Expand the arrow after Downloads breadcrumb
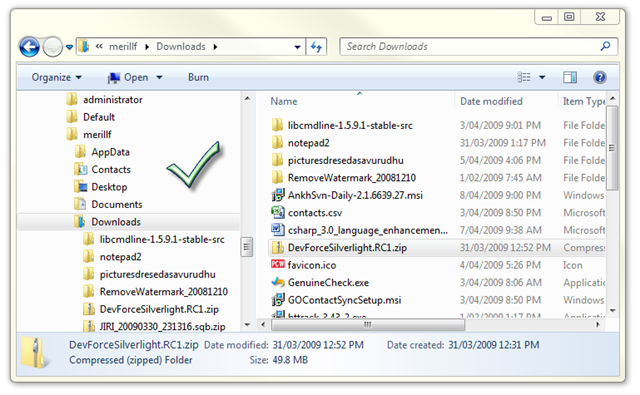This screenshot has width=640, height=395. [x=215, y=47]
